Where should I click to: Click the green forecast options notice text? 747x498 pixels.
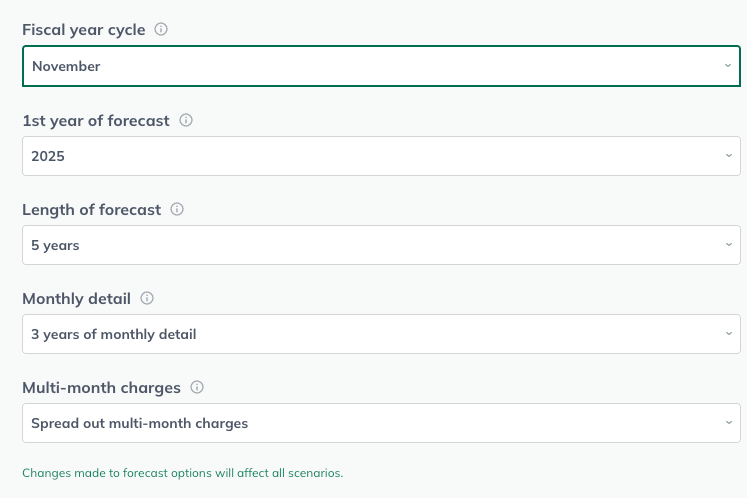pyautogui.click(x=182, y=473)
